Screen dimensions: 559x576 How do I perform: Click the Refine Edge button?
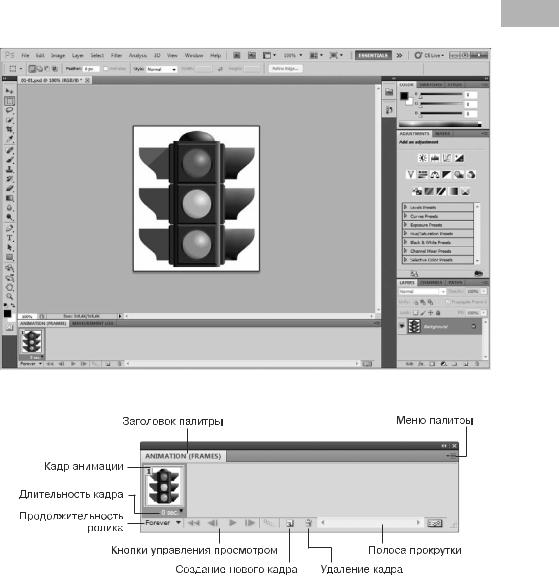[x=285, y=68]
